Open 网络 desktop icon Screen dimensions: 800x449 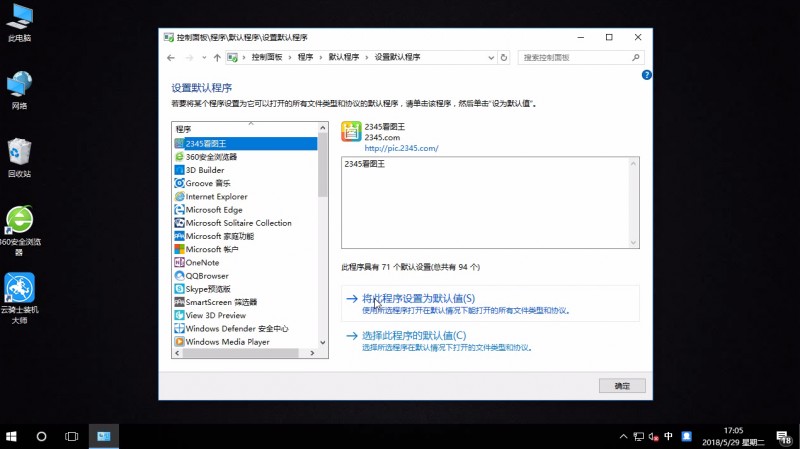point(19,91)
